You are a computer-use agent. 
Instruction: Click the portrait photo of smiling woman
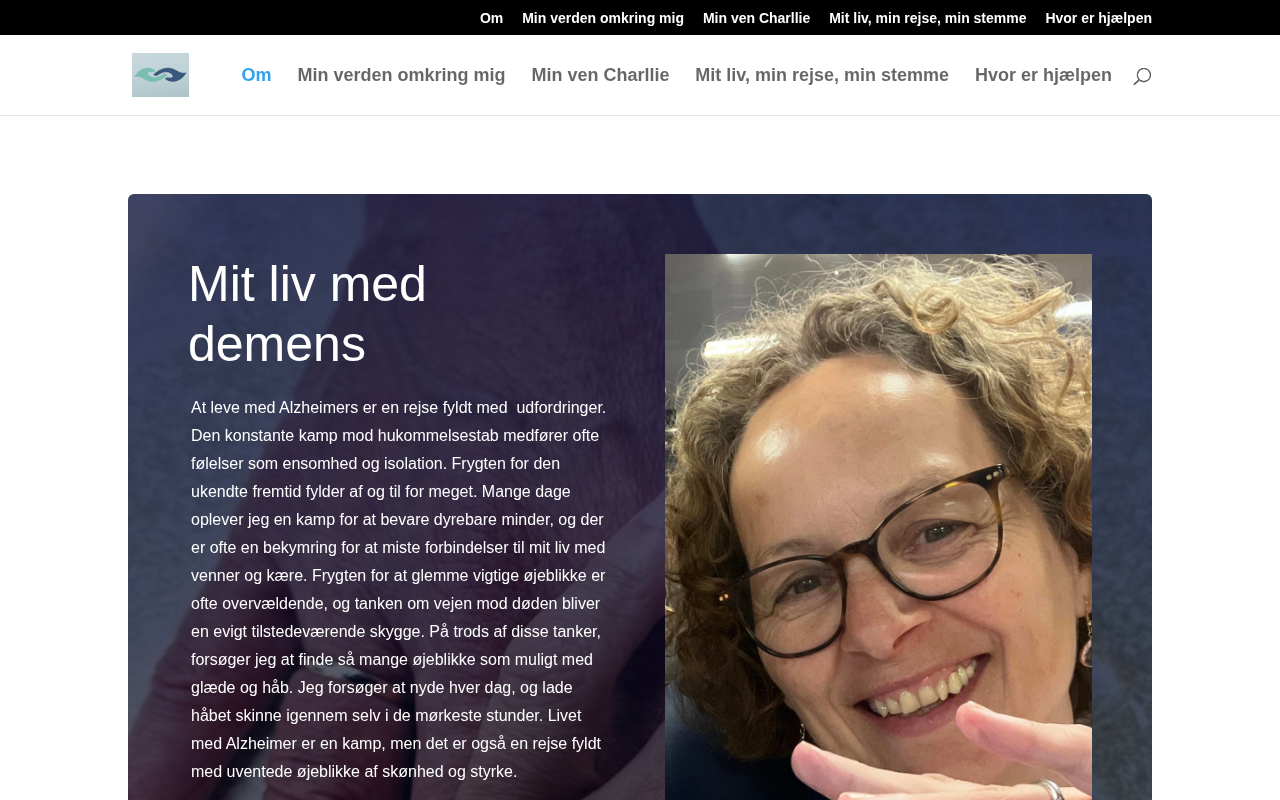pyautogui.click(x=878, y=527)
